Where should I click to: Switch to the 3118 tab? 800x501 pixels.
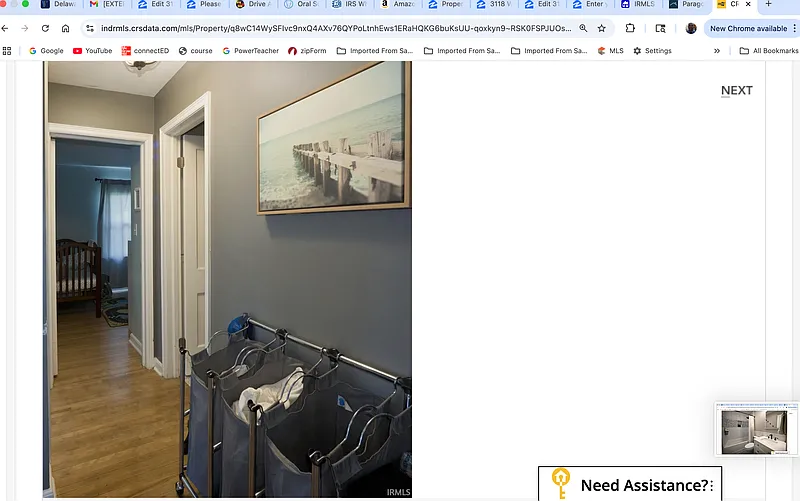click(x=494, y=4)
